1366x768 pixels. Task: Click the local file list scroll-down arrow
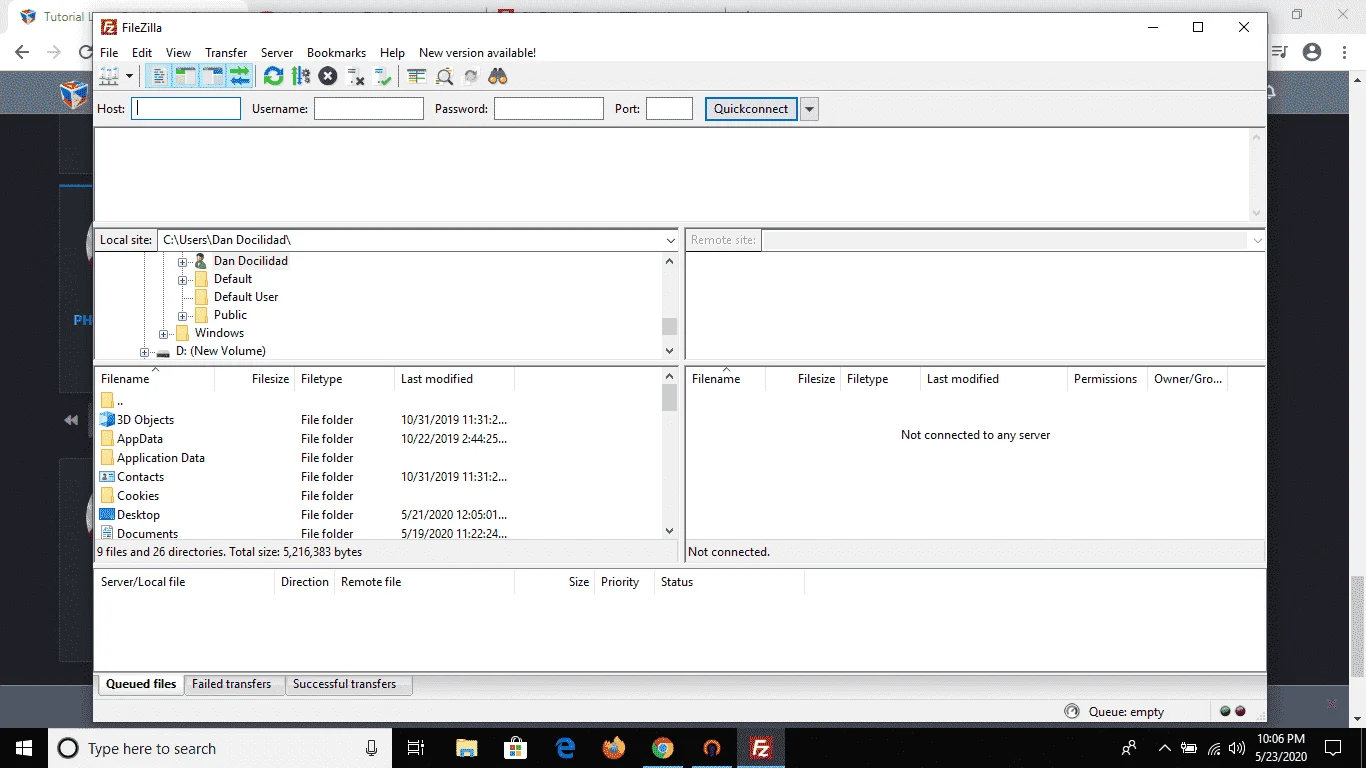670,531
